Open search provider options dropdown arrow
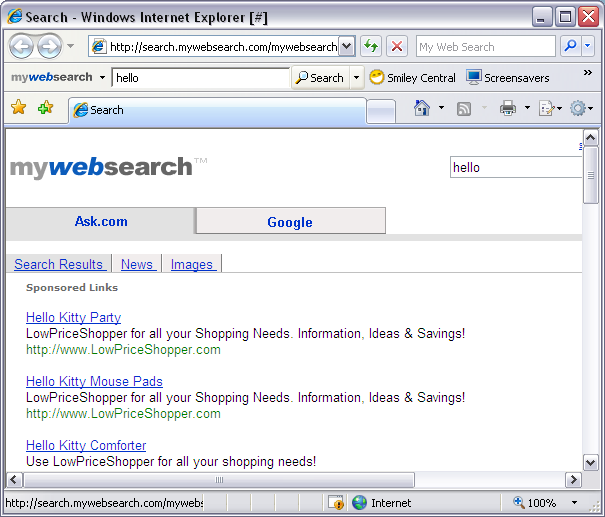The height and width of the screenshot is (517, 605). pyautogui.click(x=587, y=46)
